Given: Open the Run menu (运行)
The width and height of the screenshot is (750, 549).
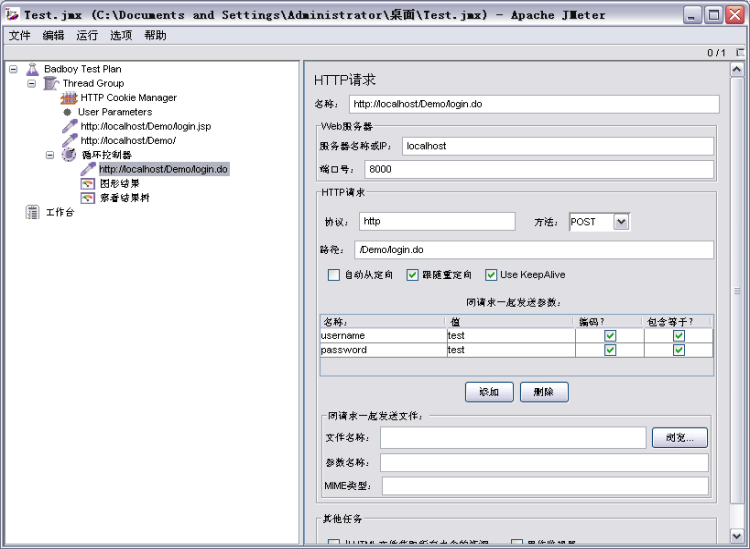Looking at the screenshot, I should (87, 35).
